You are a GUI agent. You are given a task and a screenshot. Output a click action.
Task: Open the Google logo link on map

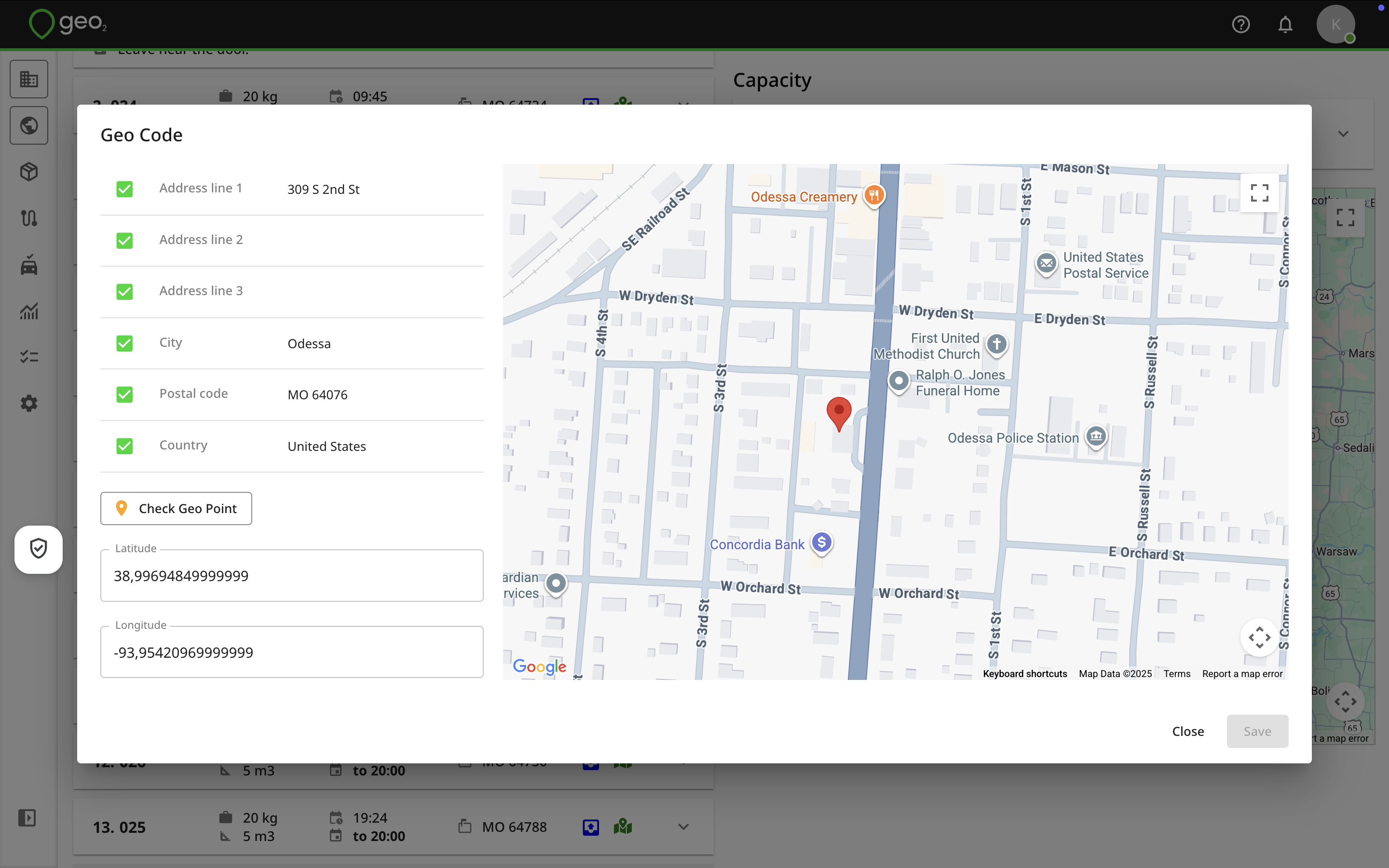[539, 667]
